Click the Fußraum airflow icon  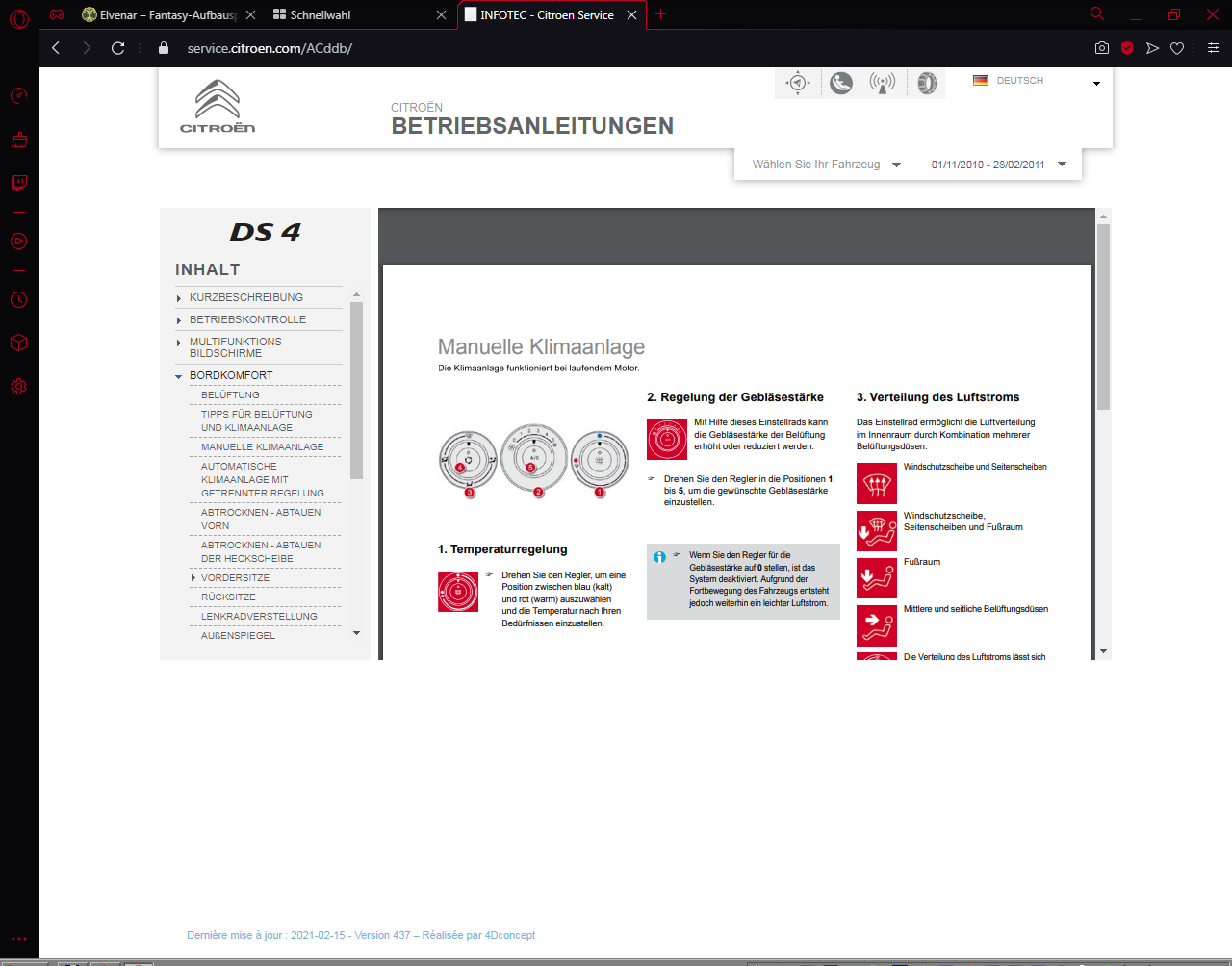click(877, 578)
